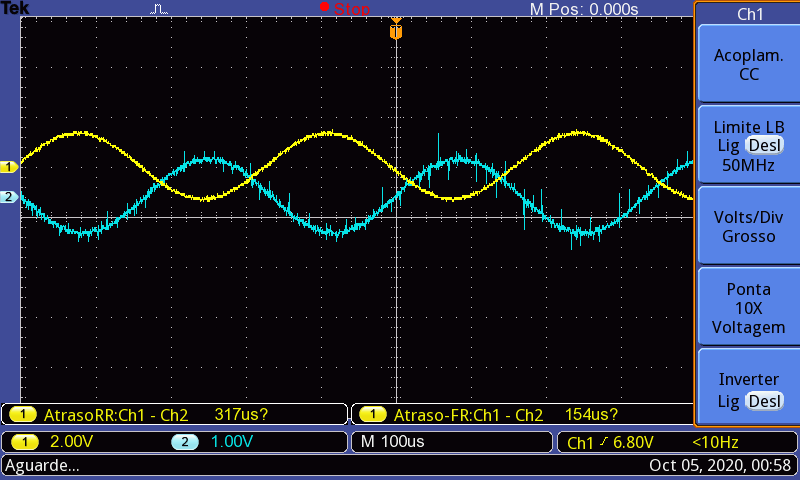Click the rising edge trigger slope icon
This screenshot has height=480, width=800.
pyautogui.click(x=604, y=442)
